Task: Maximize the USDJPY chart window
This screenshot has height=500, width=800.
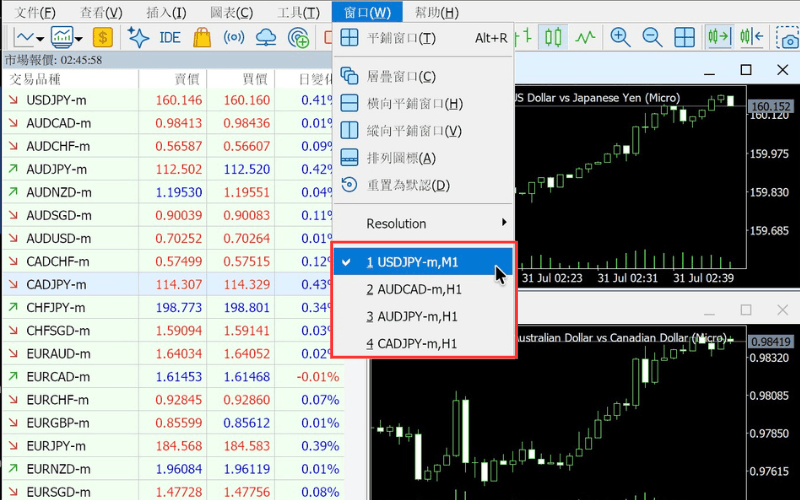Action: point(746,69)
